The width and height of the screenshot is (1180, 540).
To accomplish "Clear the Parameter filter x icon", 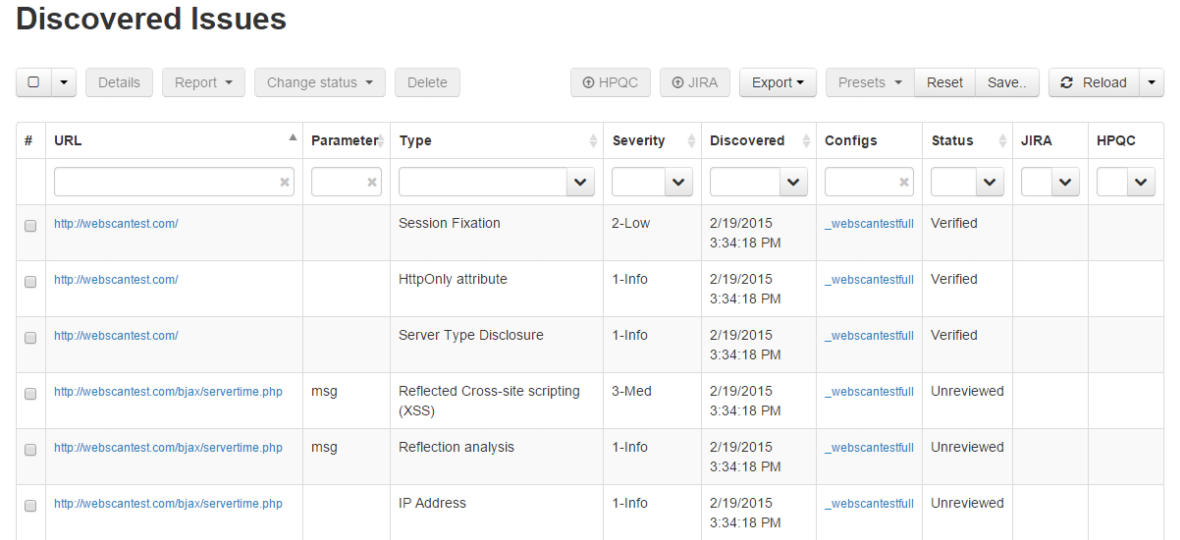I will point(372,182).
